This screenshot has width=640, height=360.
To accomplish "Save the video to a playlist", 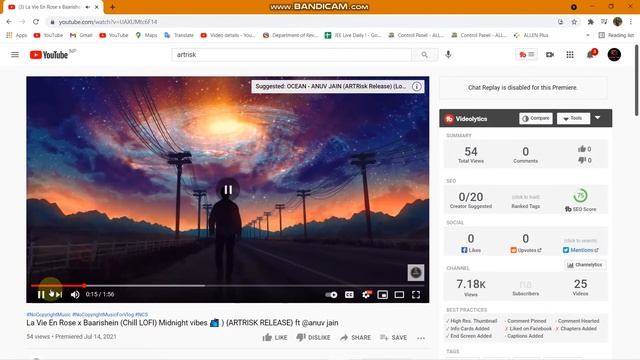I will click(x=393, y=338).
